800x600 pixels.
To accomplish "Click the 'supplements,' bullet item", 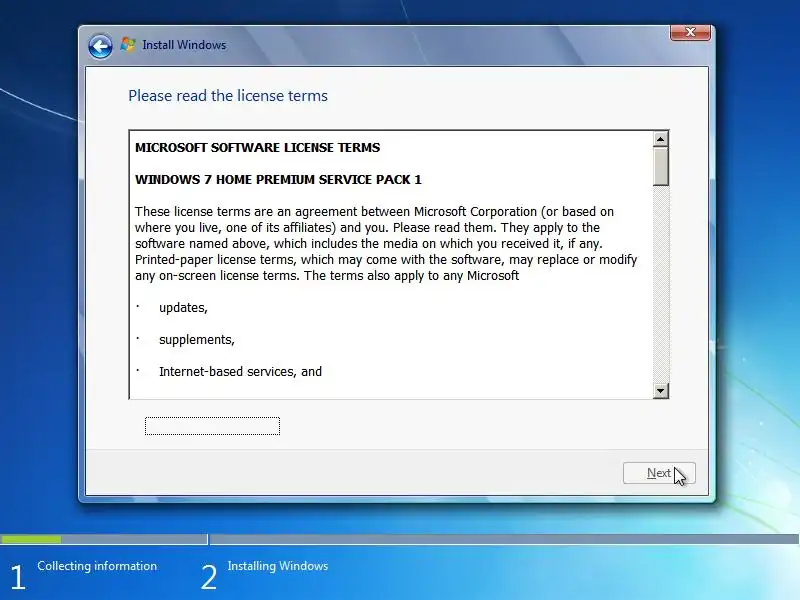I will [196, 340].
